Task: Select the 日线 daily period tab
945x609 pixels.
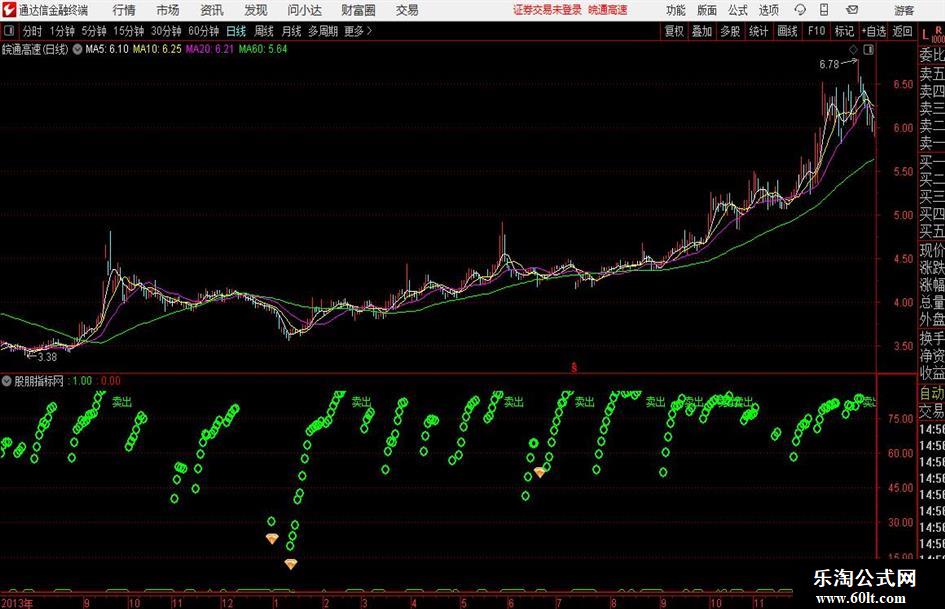Action: [x=236, y=31]
